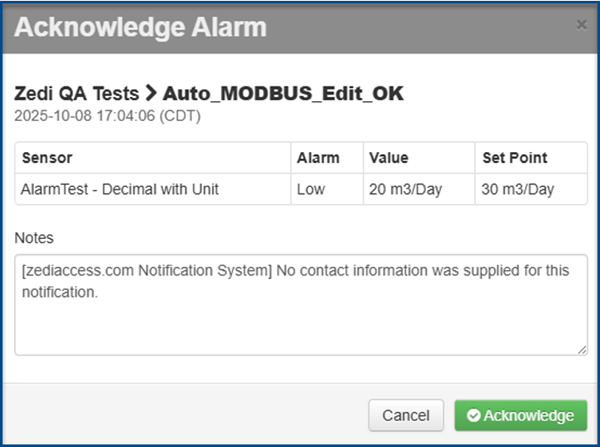The height and width of the screenshot is (447, 600).
Task: Click the Low alarm cell
Action: 310,187
